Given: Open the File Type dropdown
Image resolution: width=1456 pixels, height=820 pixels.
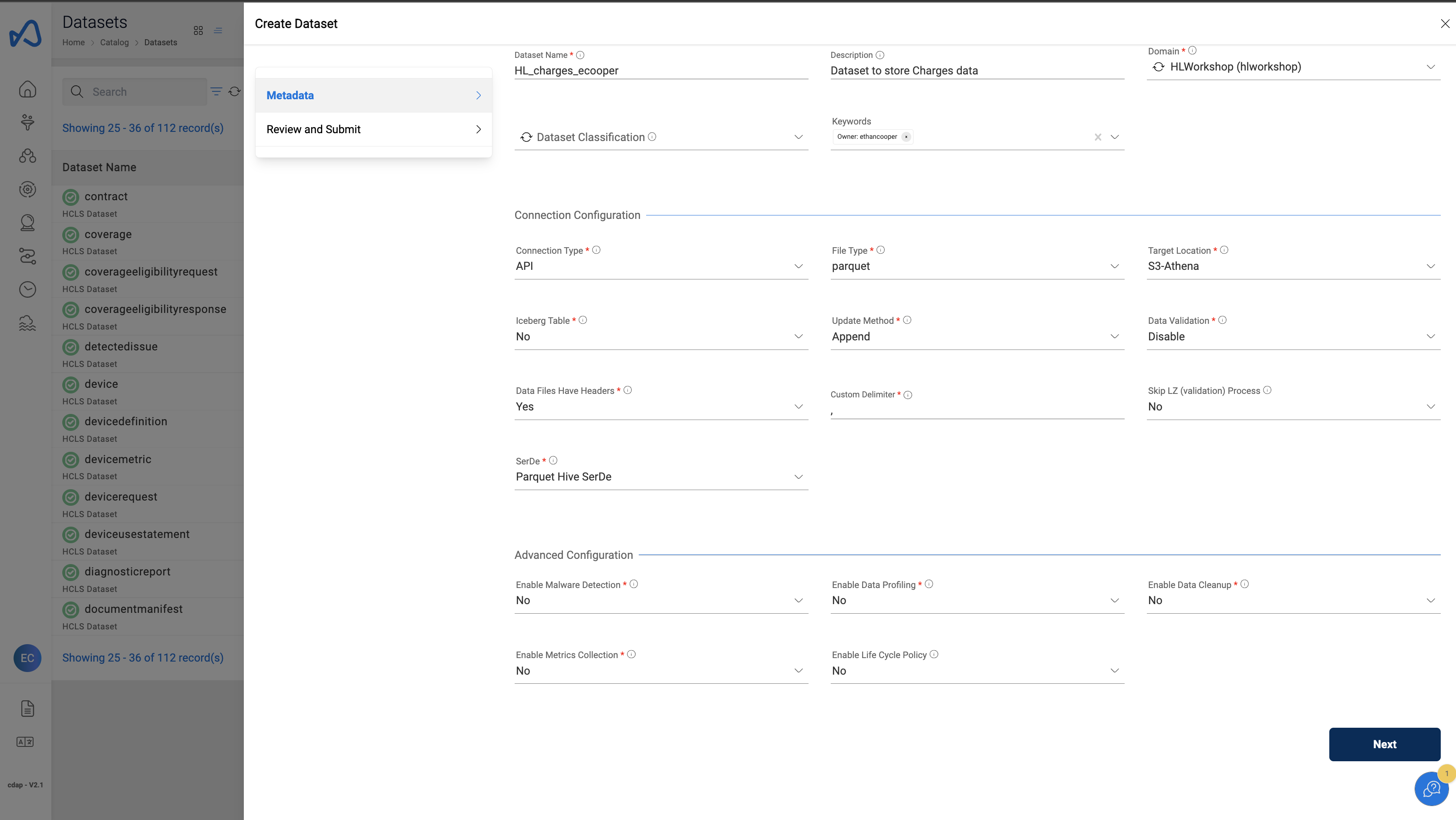Looking at the screenshot, I should click(x=977, y=266).
